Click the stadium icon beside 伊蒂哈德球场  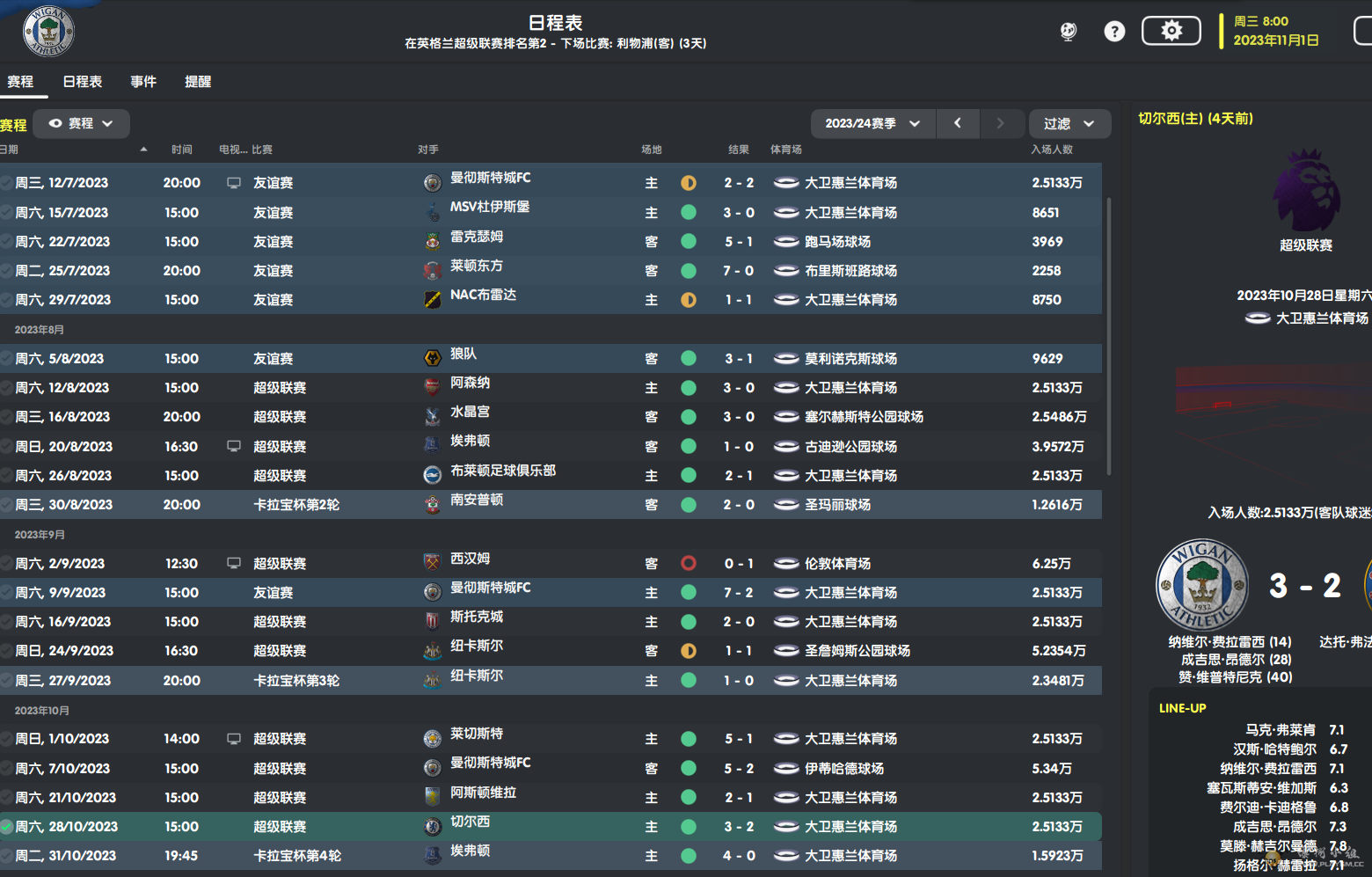786,769
